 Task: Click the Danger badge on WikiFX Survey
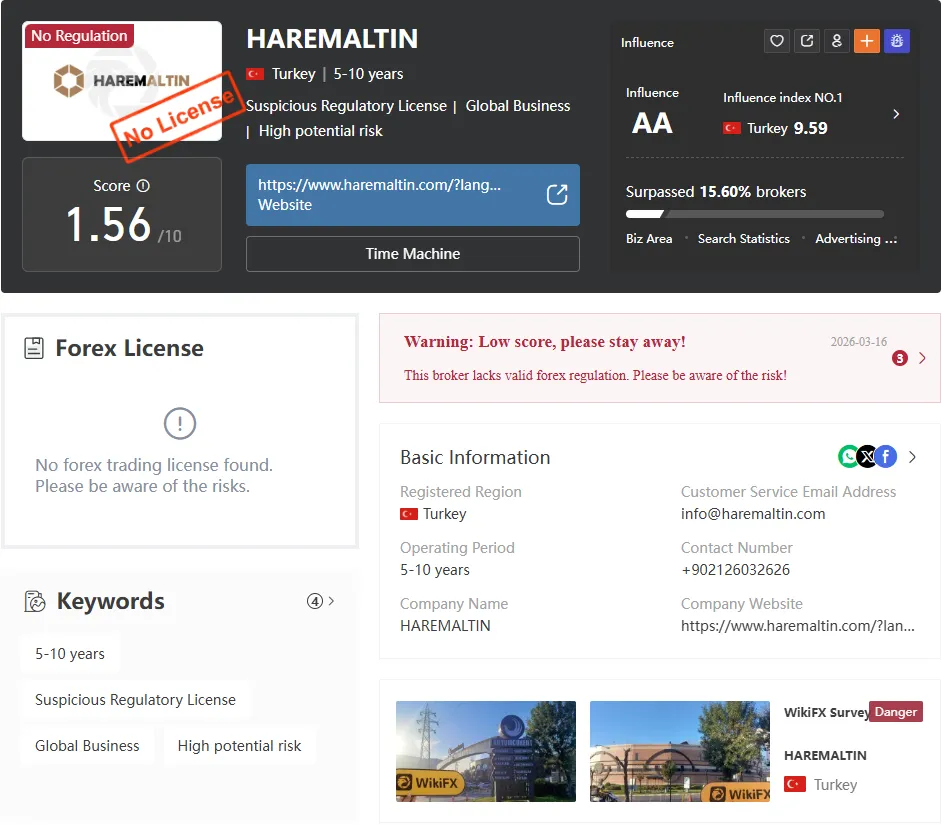[895, 711]
